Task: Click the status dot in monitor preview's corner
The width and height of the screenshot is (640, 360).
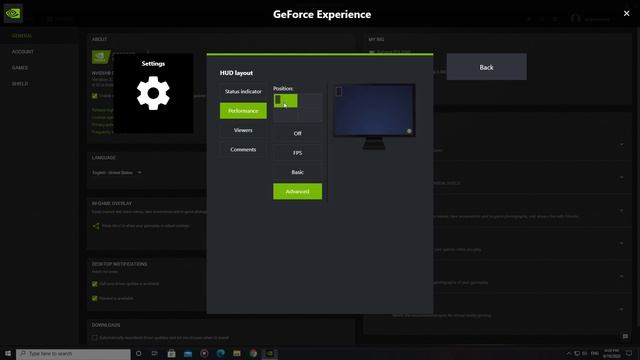Action: coord(409,131)
